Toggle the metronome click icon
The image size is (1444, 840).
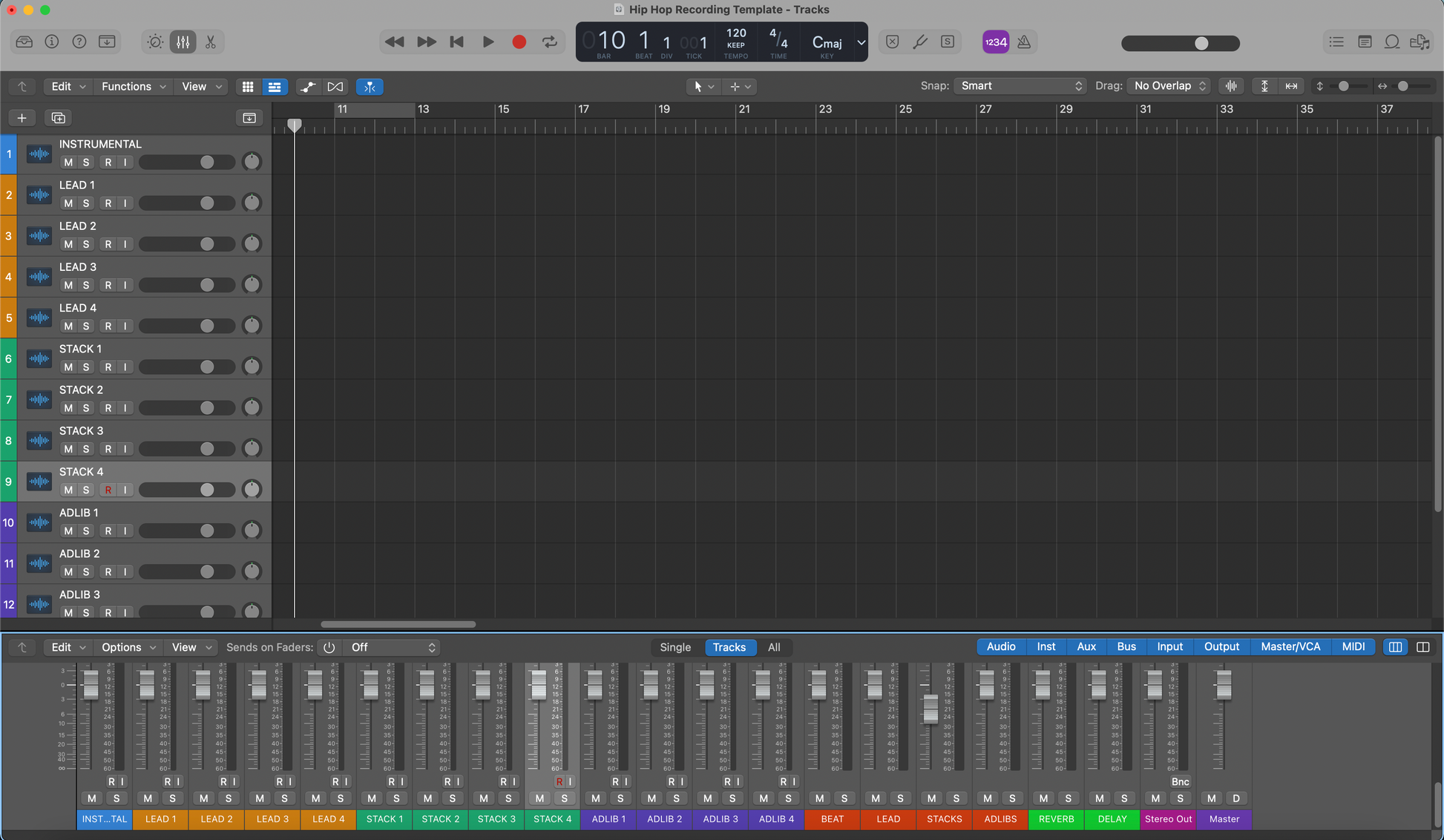pos(1024,42)
